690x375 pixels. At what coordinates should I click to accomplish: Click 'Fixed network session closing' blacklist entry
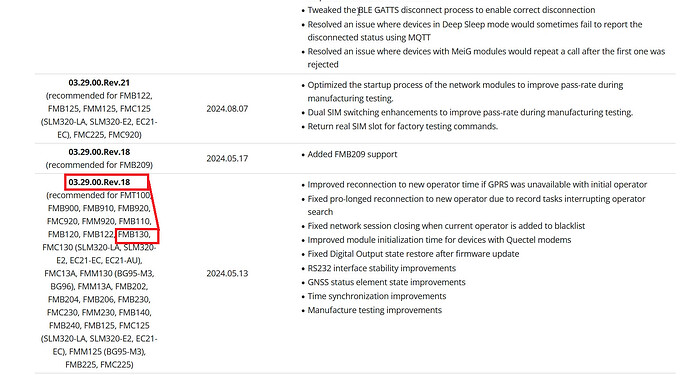[446, 226]
